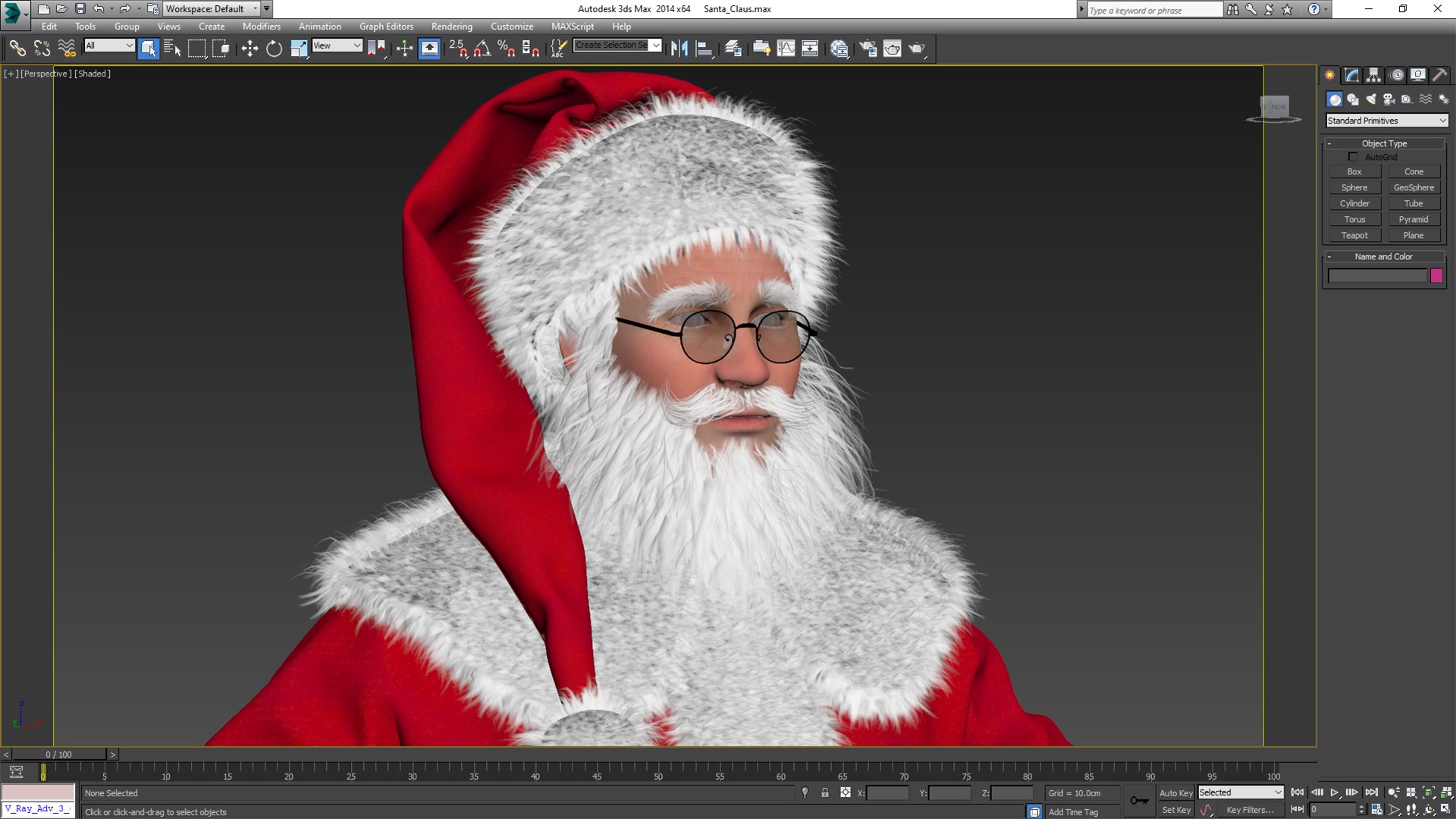Click the ViewCube in the viewport
This screenshot has width=1456, height=819.
(x=1275, y=107)
